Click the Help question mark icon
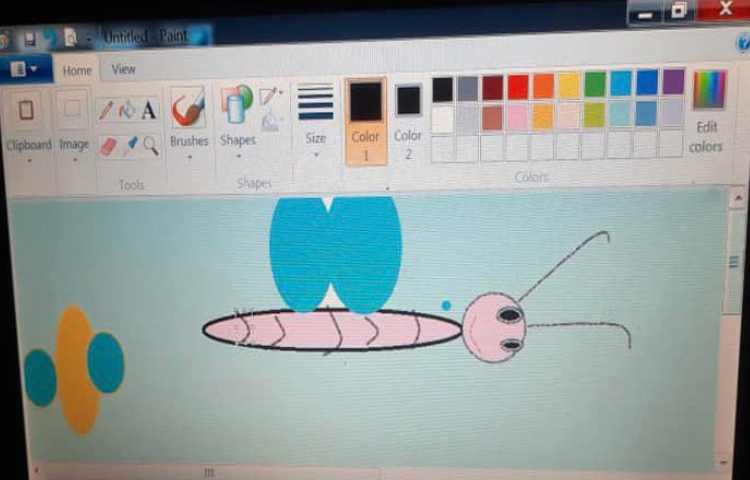 [x=743, y=43]
